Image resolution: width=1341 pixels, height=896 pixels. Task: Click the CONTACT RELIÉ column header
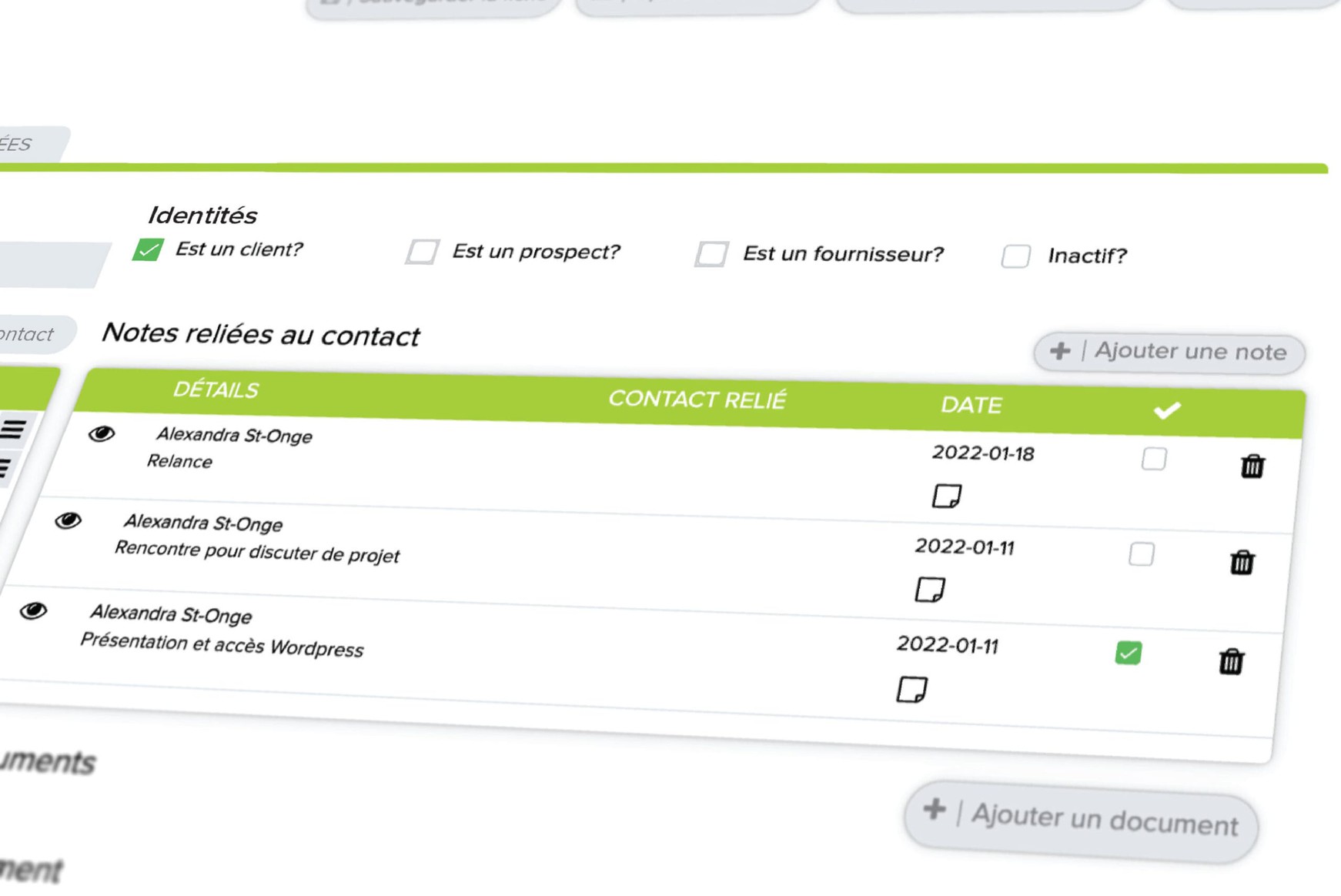click(x=697, y=400)
